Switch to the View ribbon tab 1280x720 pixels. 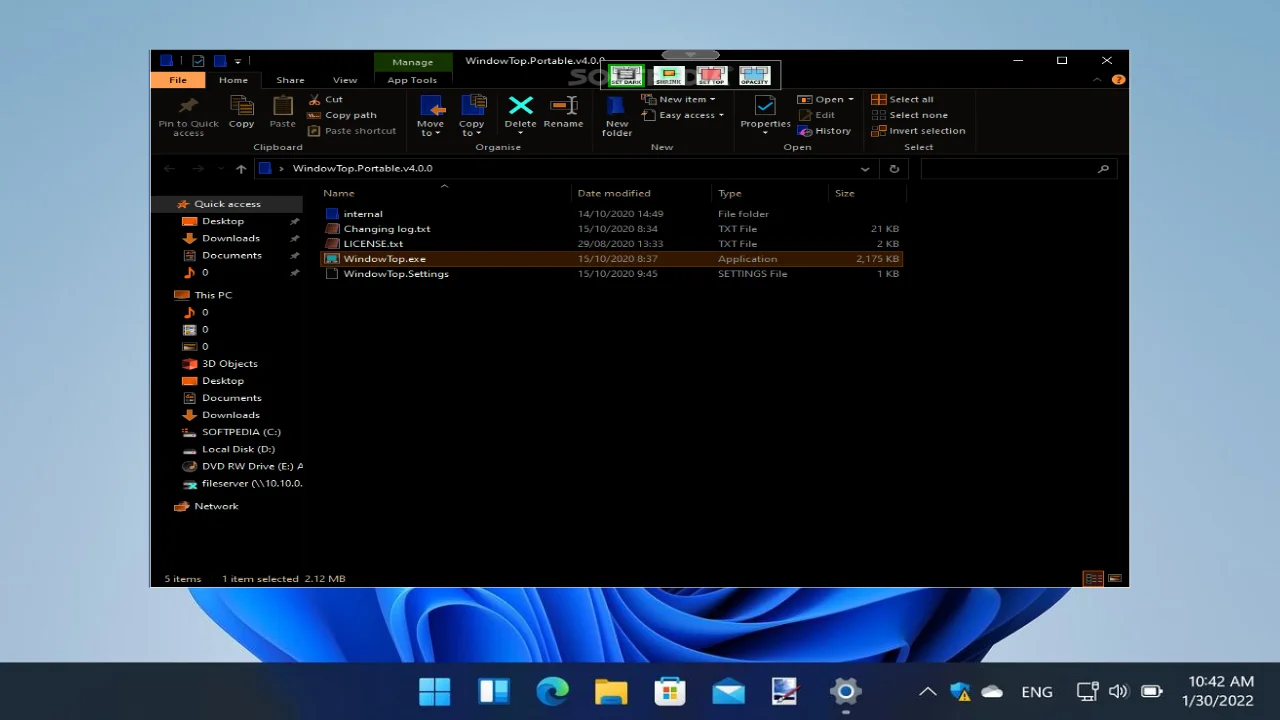(345, 80)
